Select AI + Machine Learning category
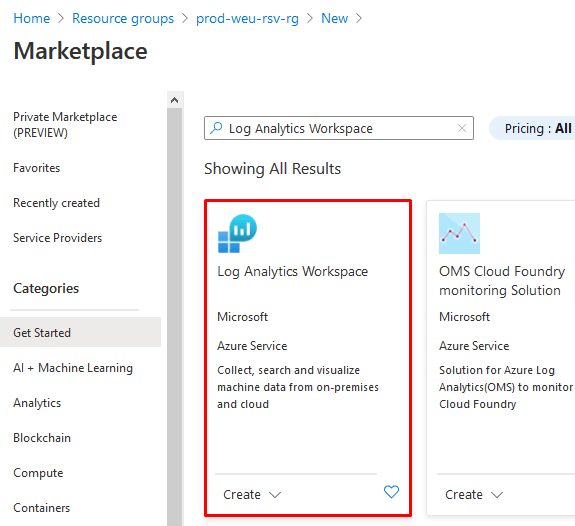The height and width of the screenshot is (526, 575). (x=73, y=368)
